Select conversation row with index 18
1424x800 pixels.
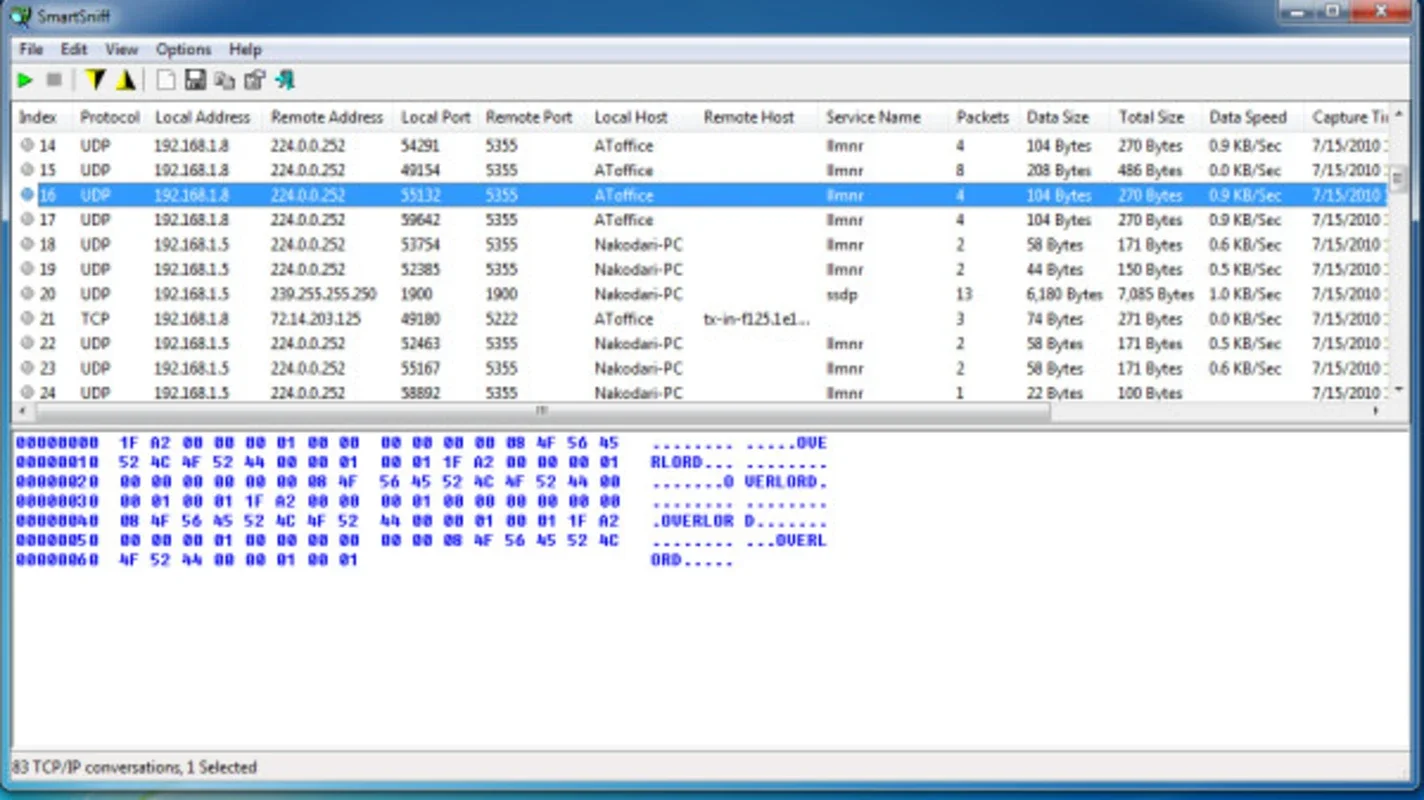tap(701, 245)
